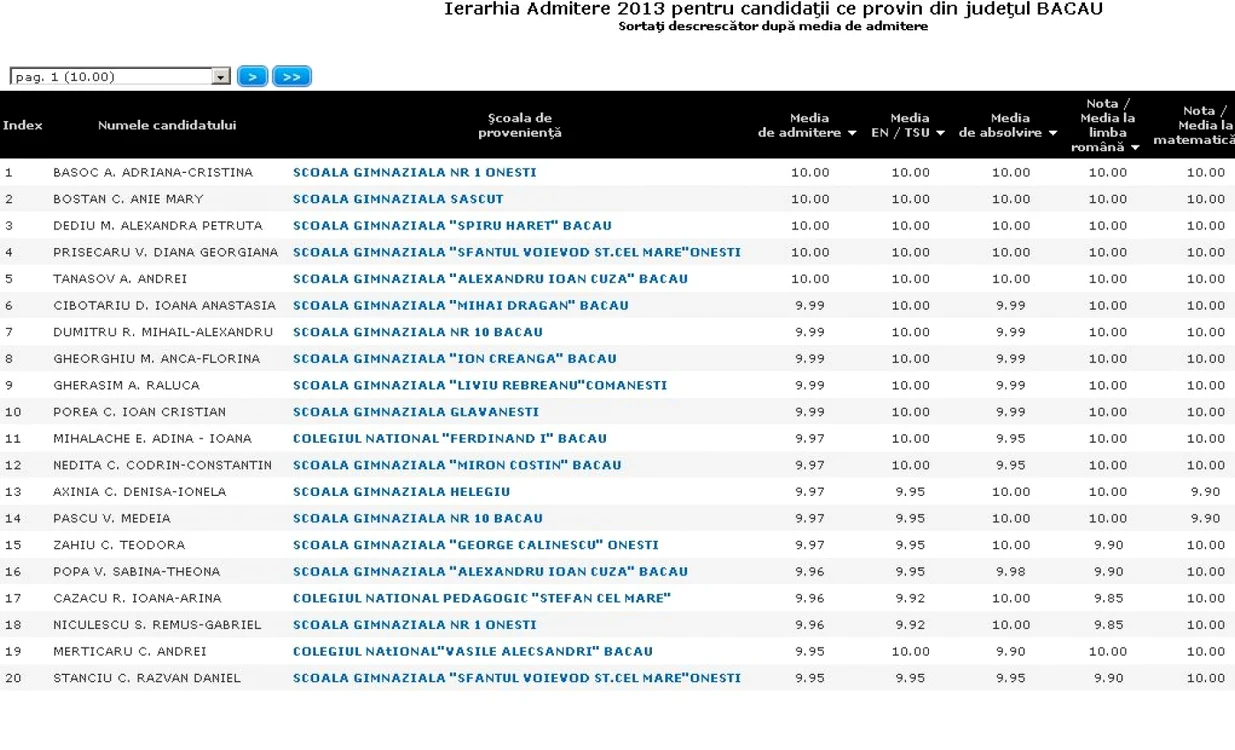1235x750 pixels.
Task: Open SCOALA GIMNAZIALA SASCUT link
Action: [x=398, y=199]
